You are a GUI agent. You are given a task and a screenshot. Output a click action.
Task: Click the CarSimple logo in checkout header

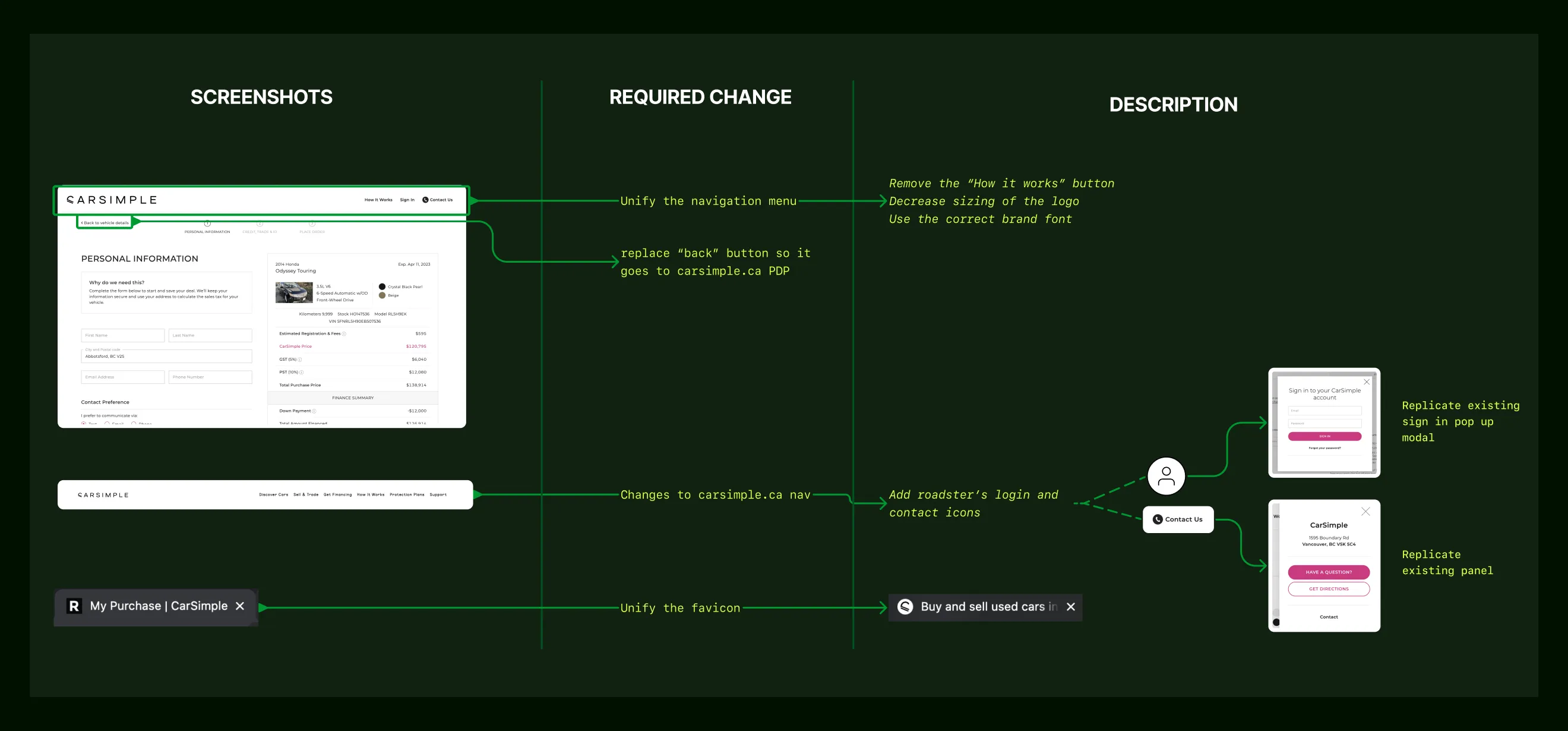pyautogui.click(x=112, y=200)
